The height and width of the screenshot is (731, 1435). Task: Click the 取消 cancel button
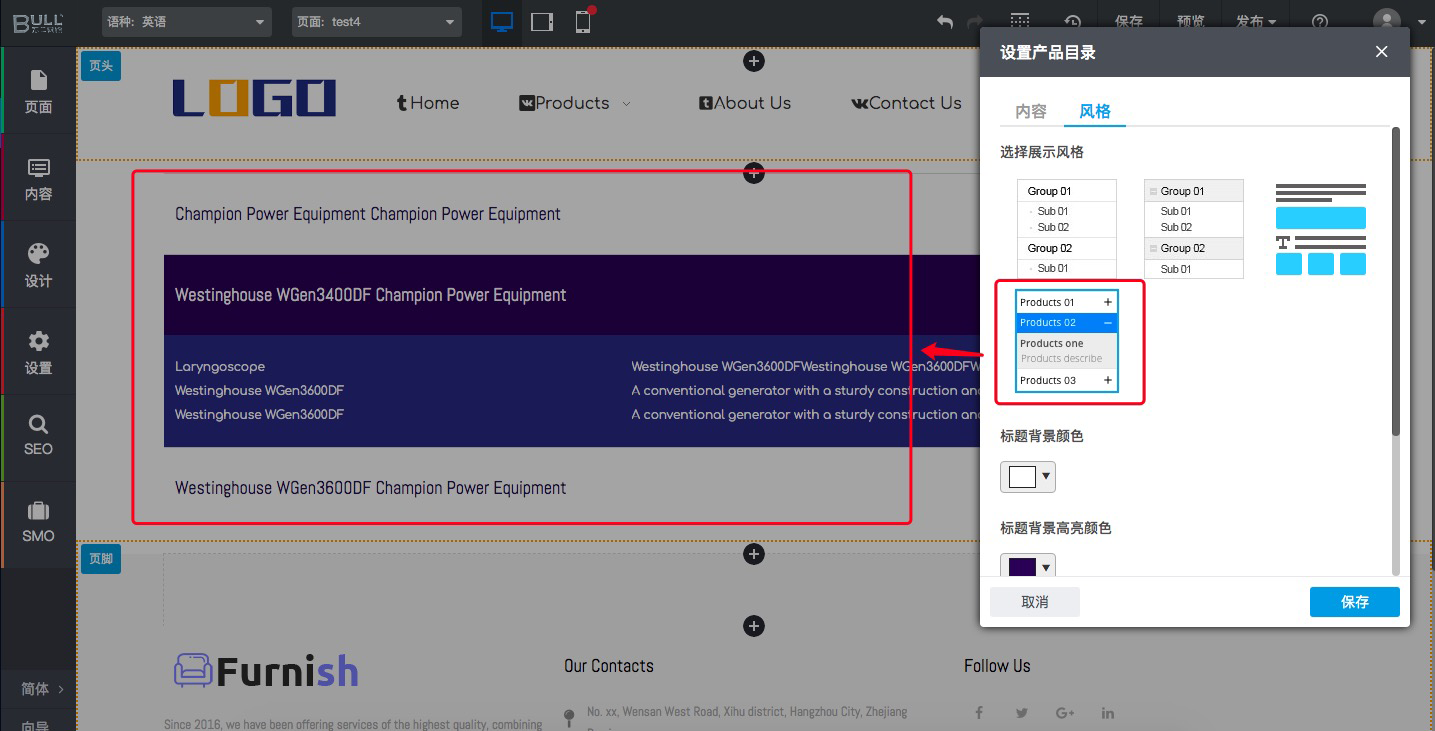click(x=1035, y=602)
